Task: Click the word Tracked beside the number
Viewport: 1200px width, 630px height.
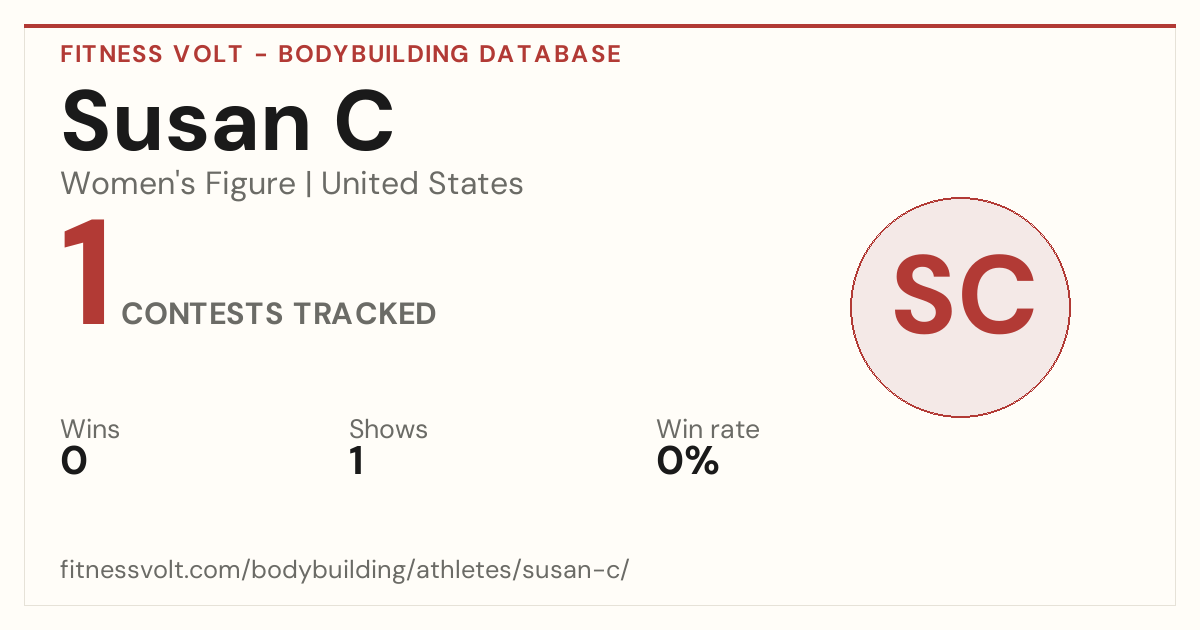Action: (364, 314)
